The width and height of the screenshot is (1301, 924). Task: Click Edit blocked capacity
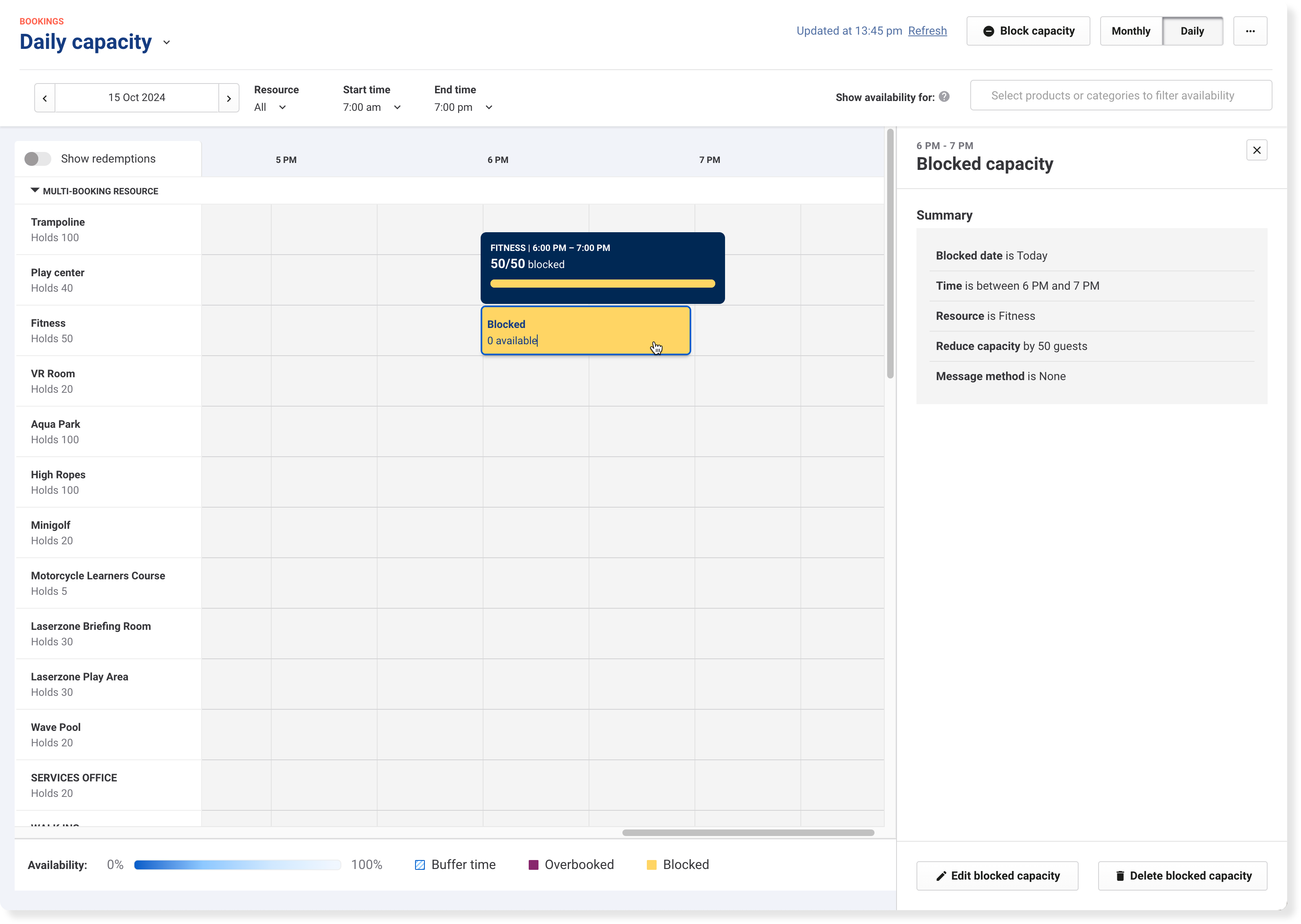(x=997, y=876)
